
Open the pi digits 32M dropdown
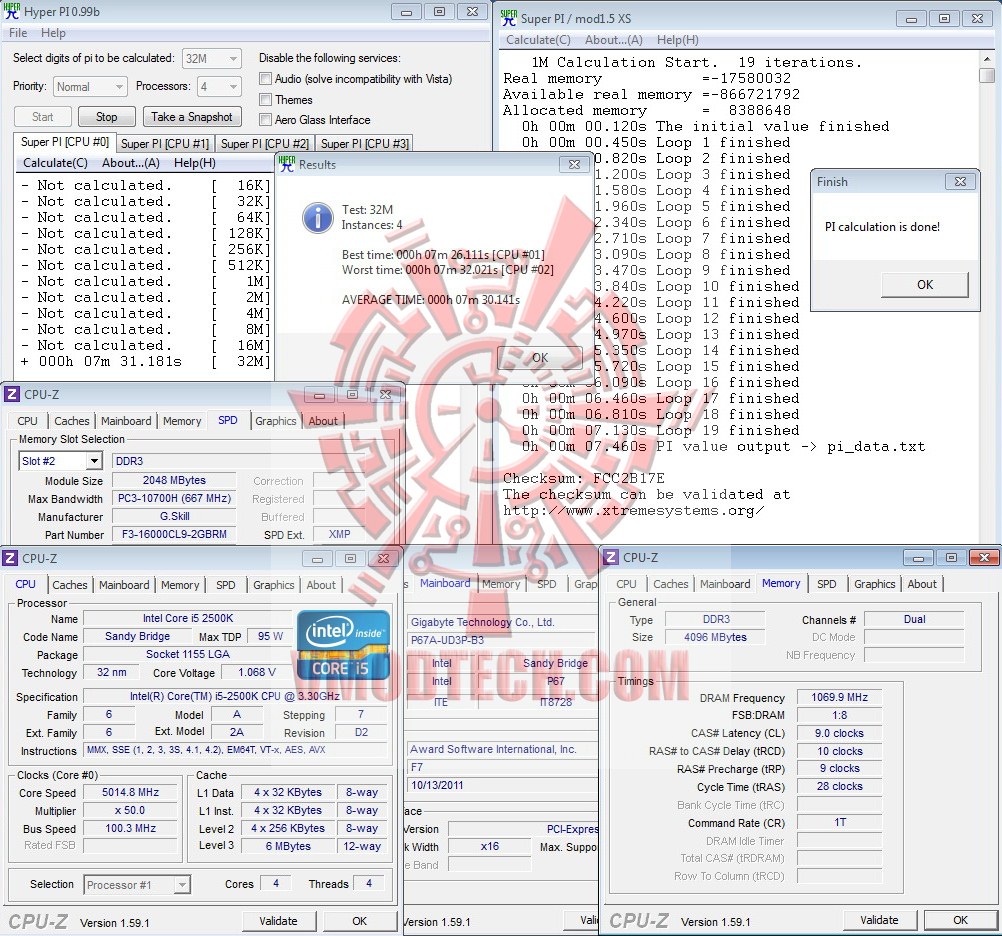[x=212, y=58]
